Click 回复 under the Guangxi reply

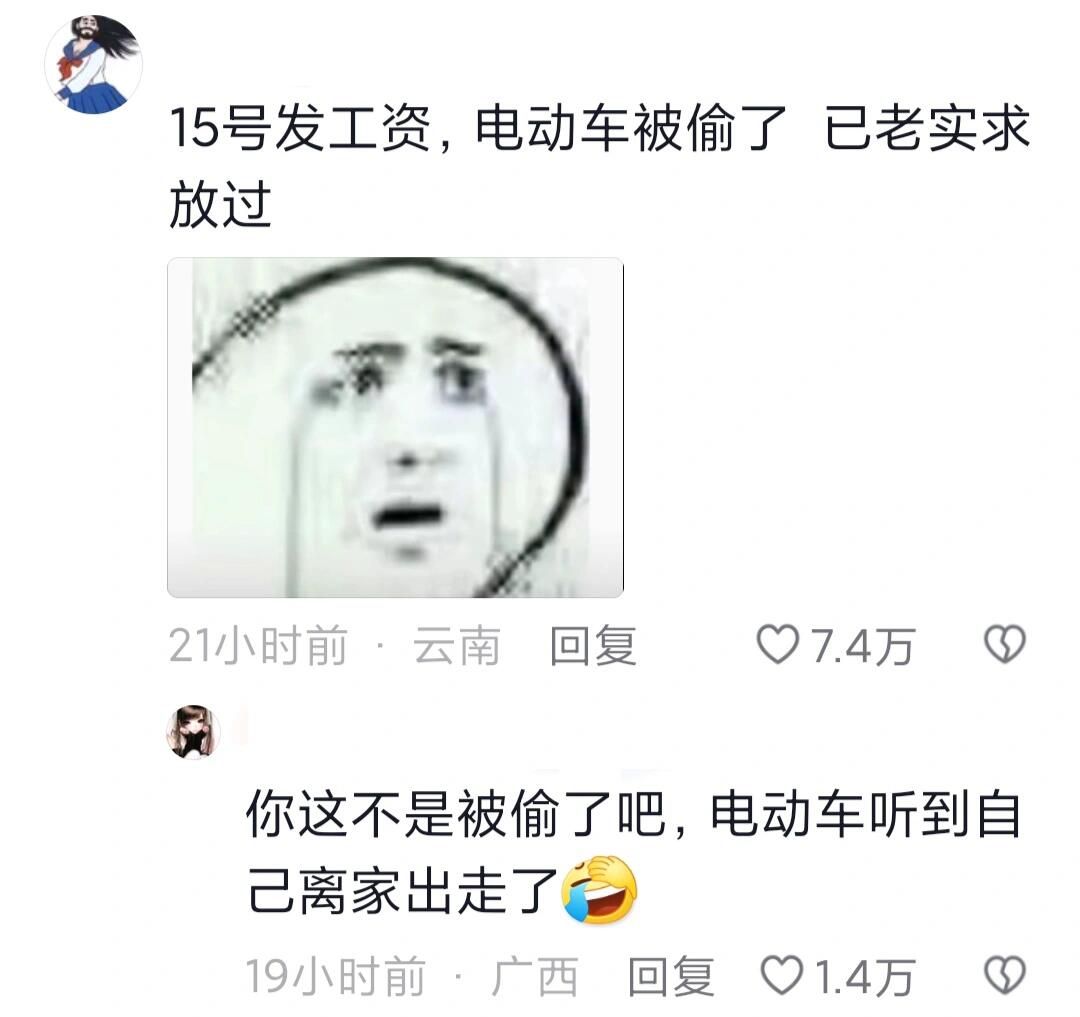[671, 976]
